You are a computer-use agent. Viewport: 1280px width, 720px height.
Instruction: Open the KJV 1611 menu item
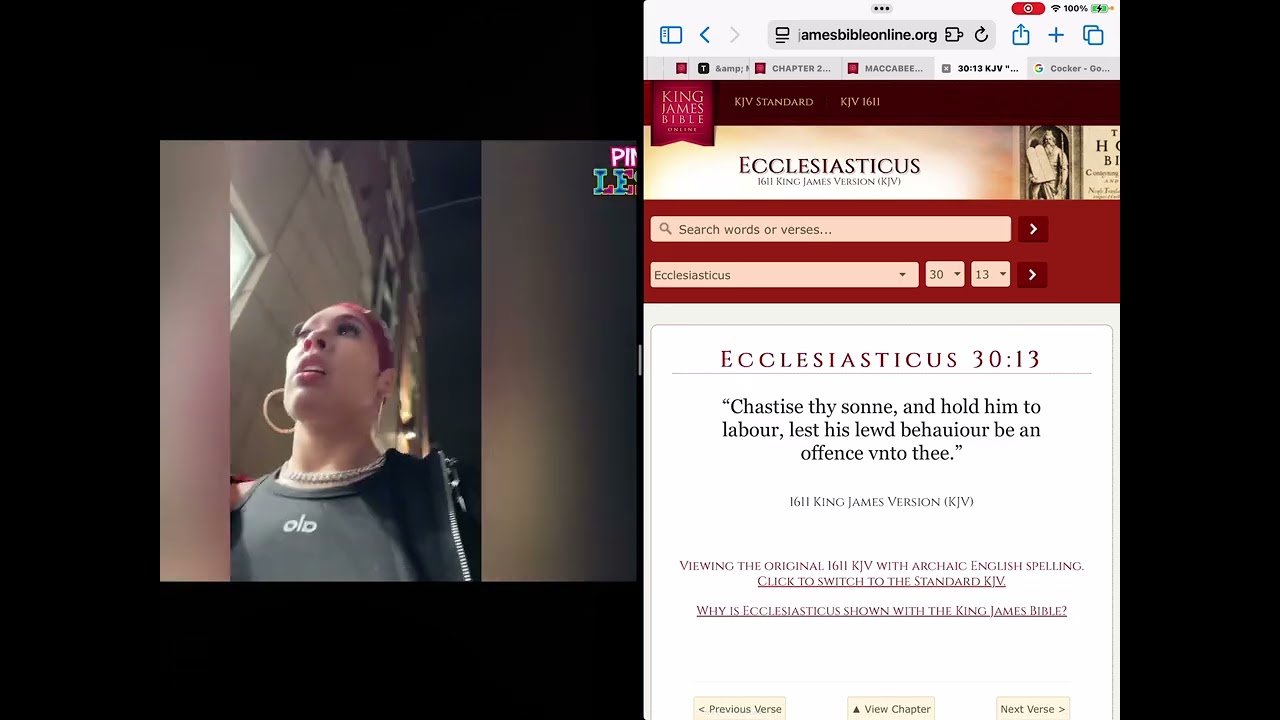tap(860, 102)
